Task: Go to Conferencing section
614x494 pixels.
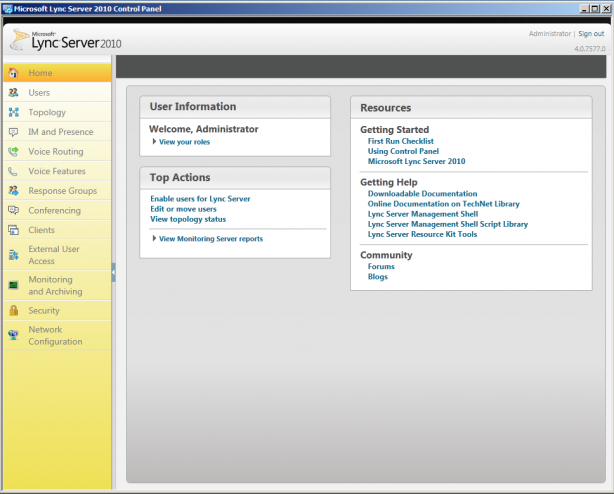Action: point(57,210)
